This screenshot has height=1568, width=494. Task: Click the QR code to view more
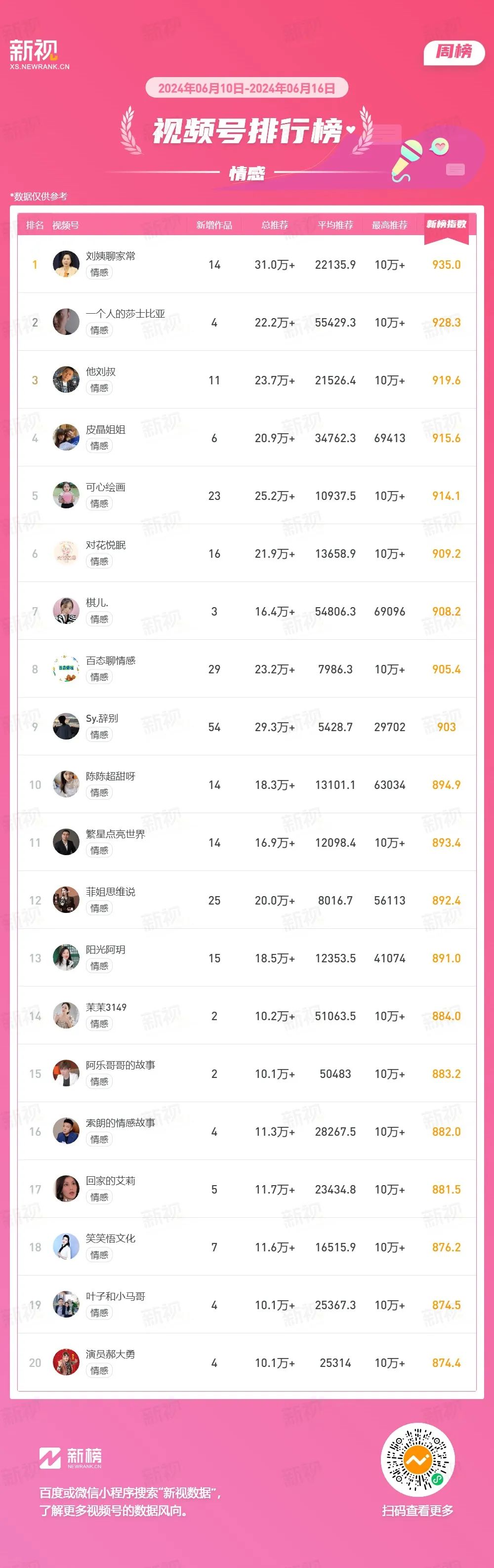pos(417,1460)
